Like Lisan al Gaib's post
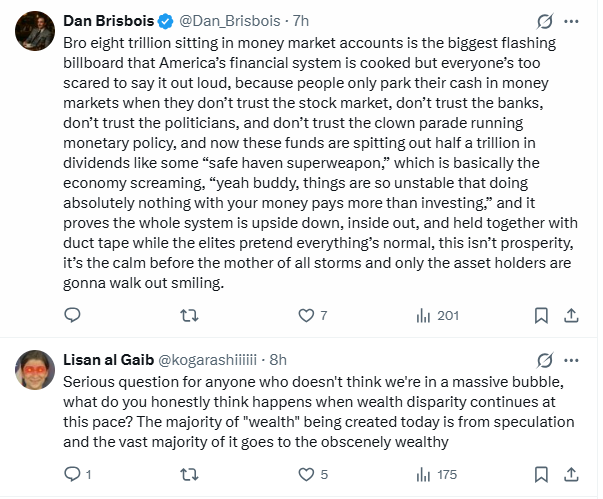This screenshot has height=499, width=603. tap(306, 474)
